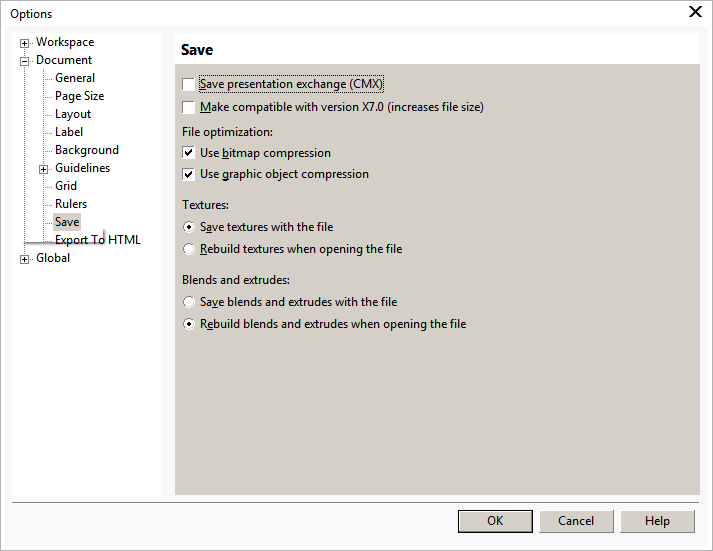The height and width of the screenshot is (551, 713).
Task: Choose Rebuild blends and extrudes when opening
Action: click(190, 324)
